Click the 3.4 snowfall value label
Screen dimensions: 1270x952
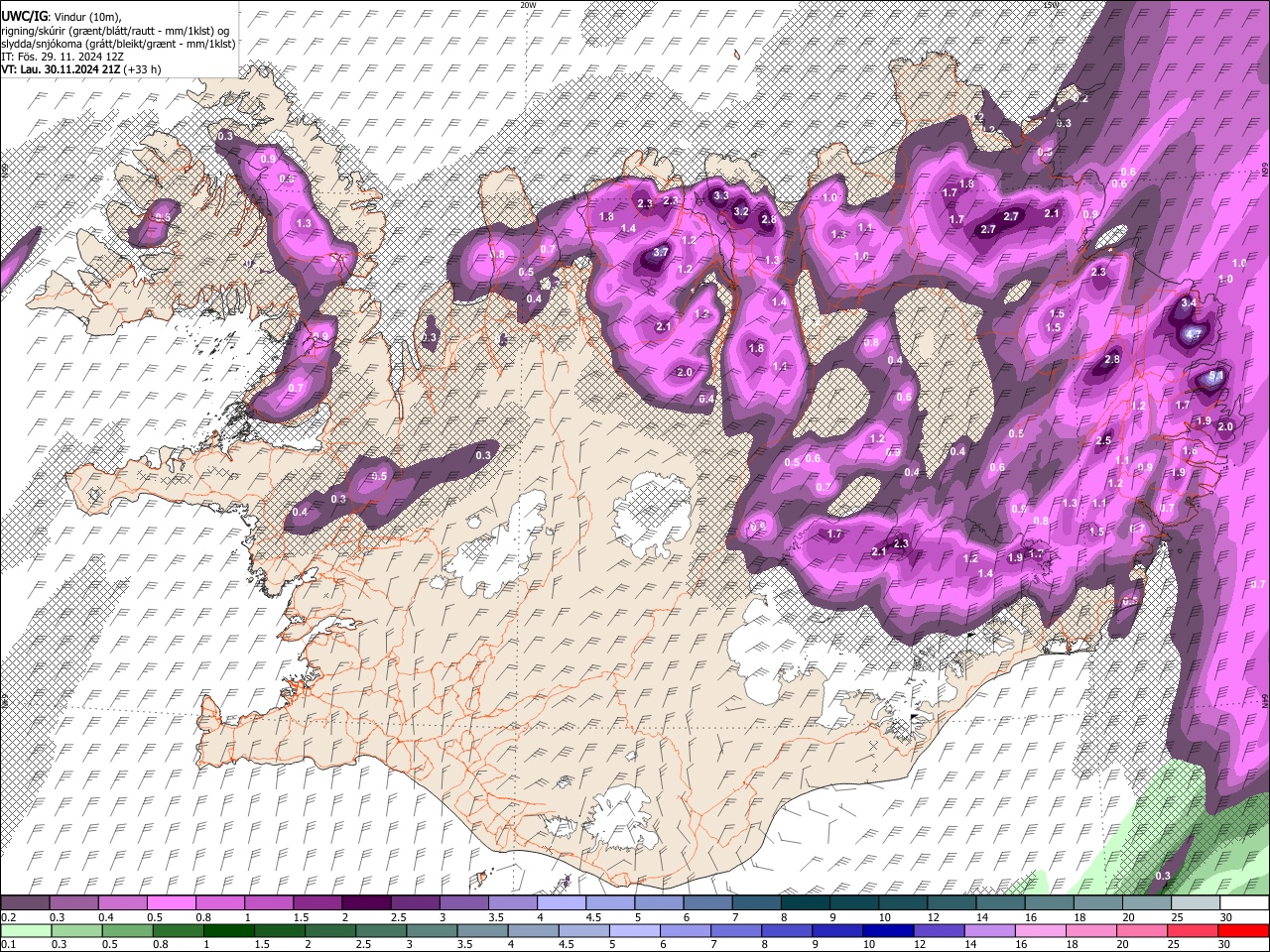[x=1190, y=302]
